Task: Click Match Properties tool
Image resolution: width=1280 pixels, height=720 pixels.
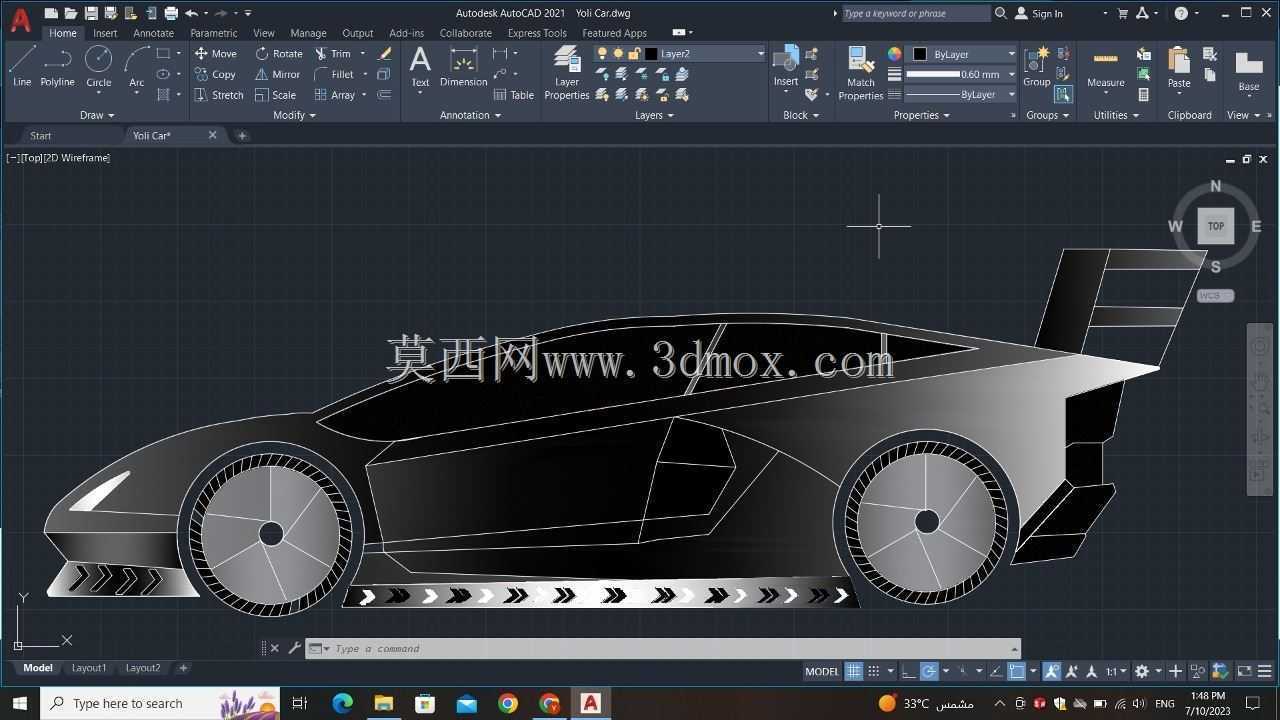Action: click(860, 72)
